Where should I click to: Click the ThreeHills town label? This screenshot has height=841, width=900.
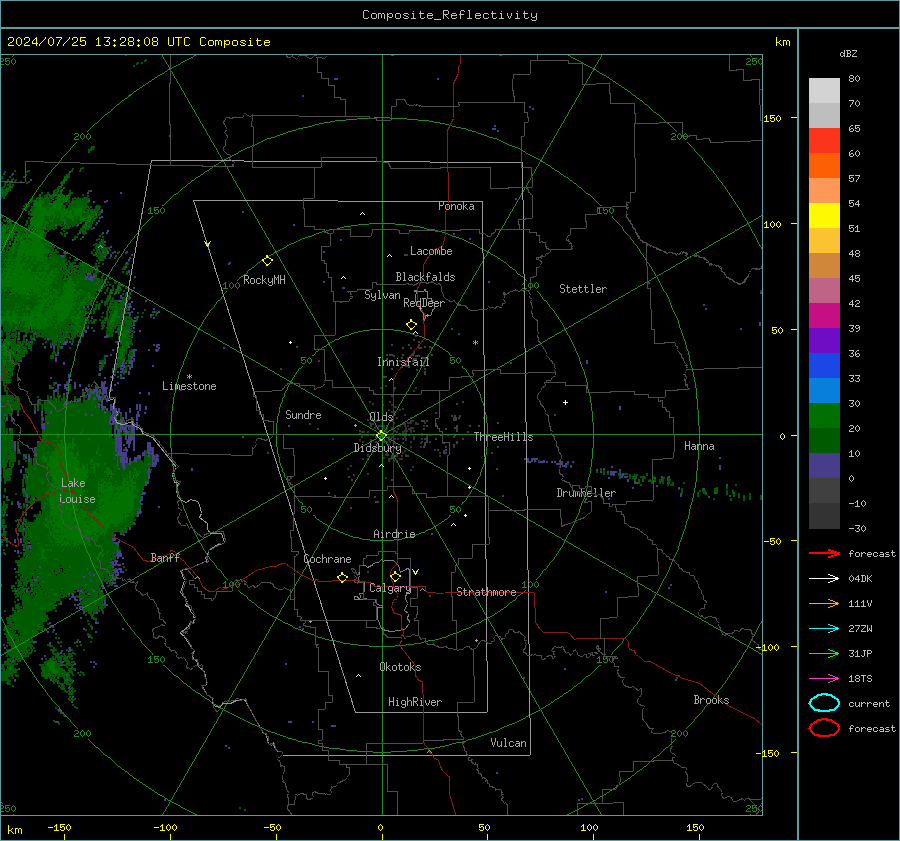point(503,437)
